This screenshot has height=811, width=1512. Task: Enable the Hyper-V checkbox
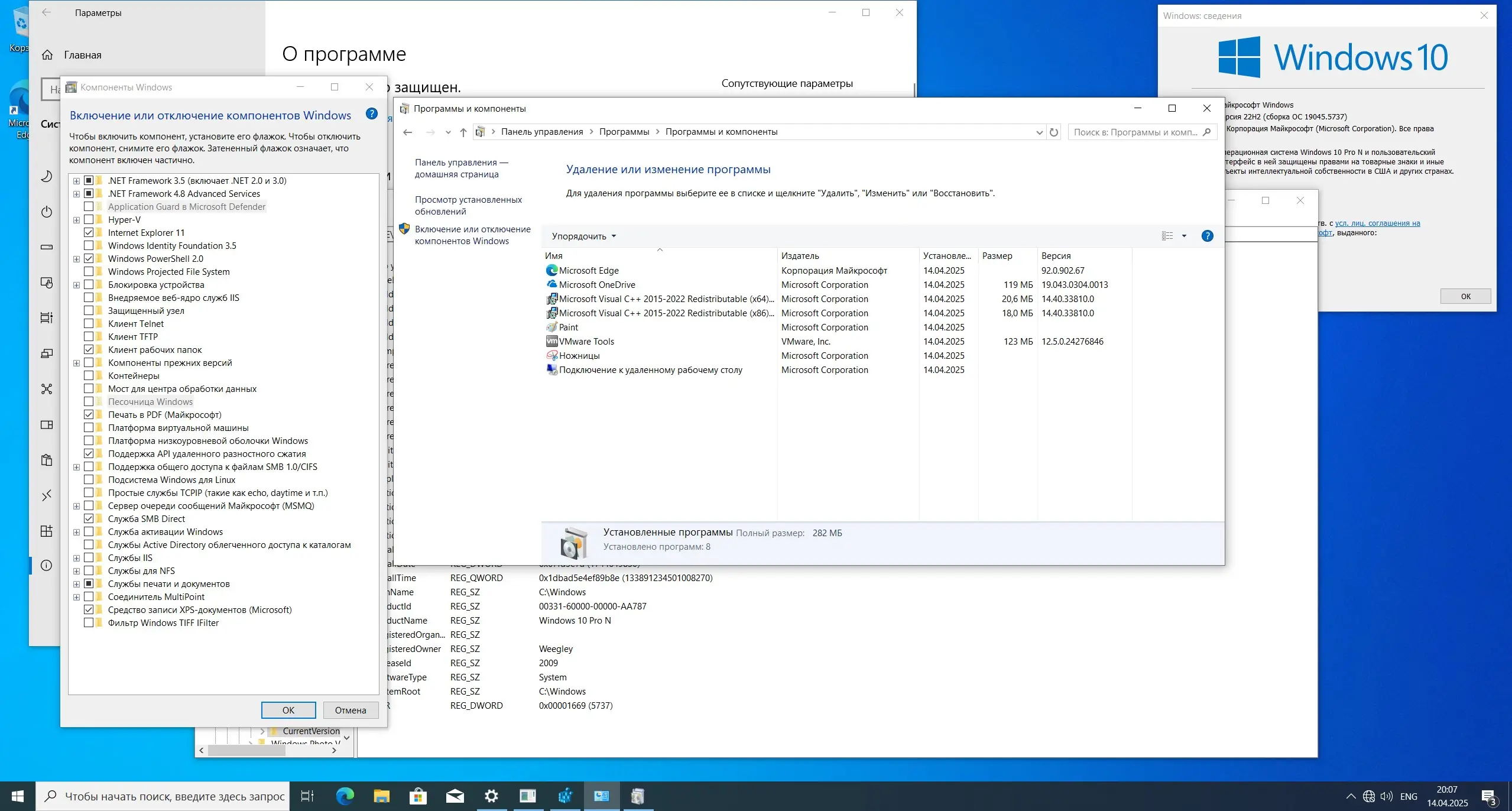tap(89, 220)
